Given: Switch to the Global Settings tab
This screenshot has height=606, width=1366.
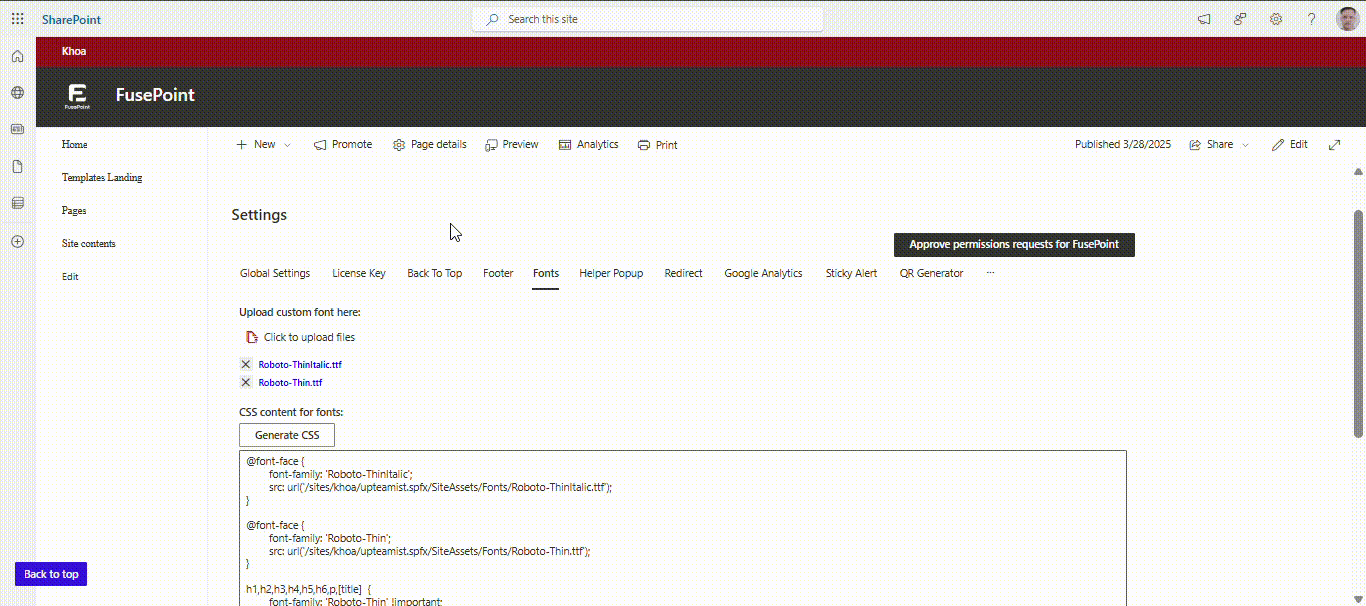Looking at the screenshot, I should pyautogui.click(x=275, y=273).
